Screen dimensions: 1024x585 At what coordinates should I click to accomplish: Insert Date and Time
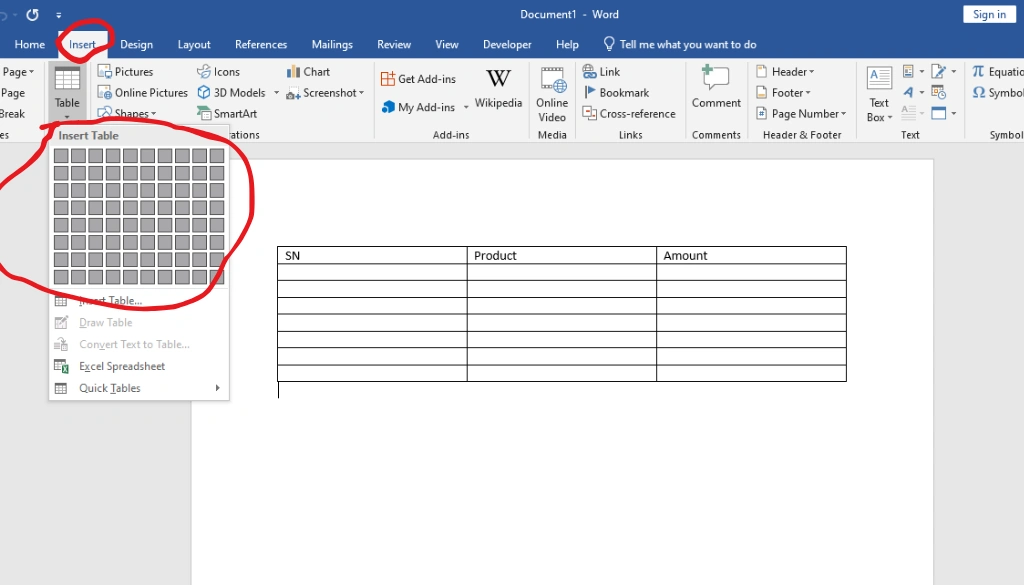[x=938, y=92]
